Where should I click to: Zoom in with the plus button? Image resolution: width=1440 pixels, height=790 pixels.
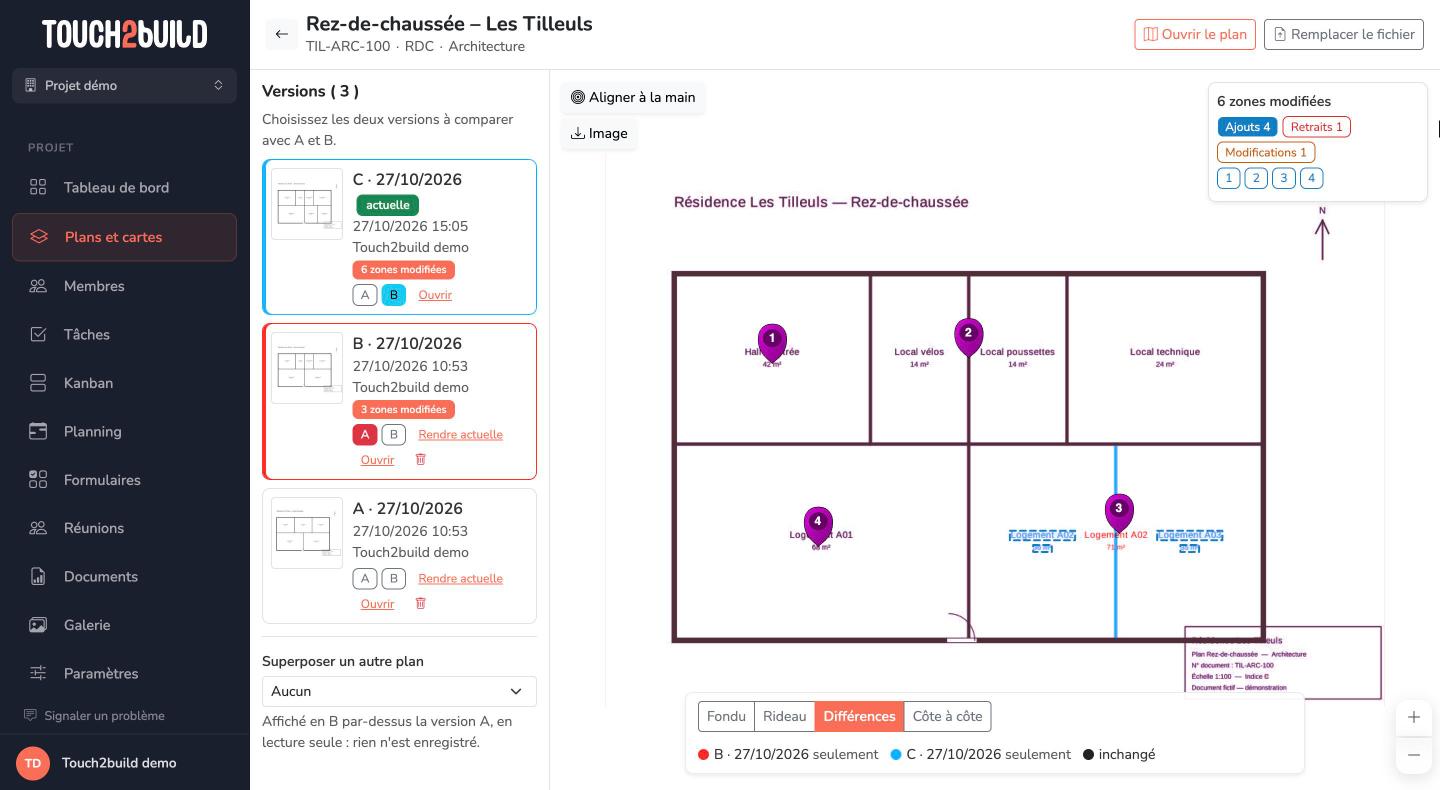[1414, 717]
